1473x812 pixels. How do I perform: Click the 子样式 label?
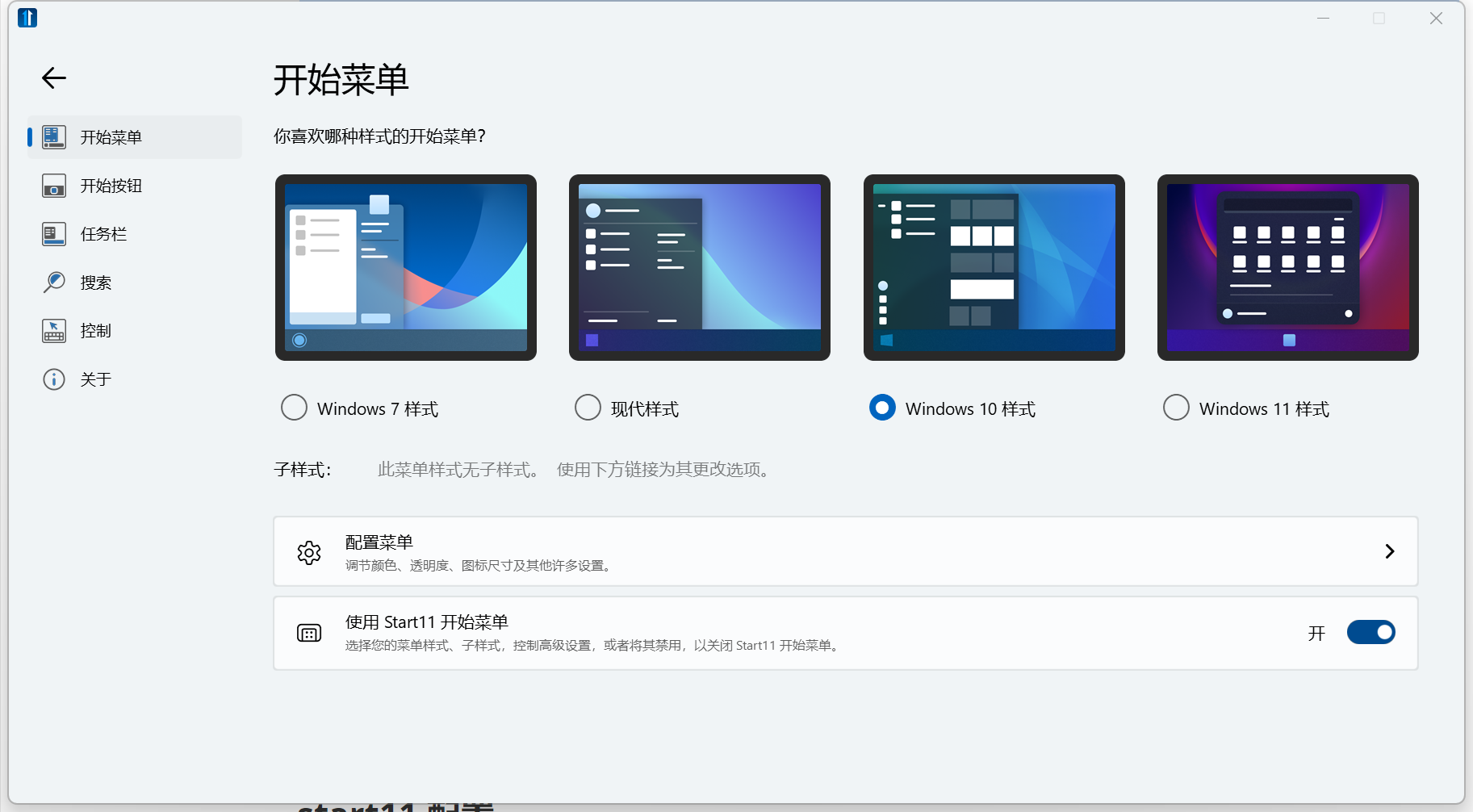click(302, 470)
